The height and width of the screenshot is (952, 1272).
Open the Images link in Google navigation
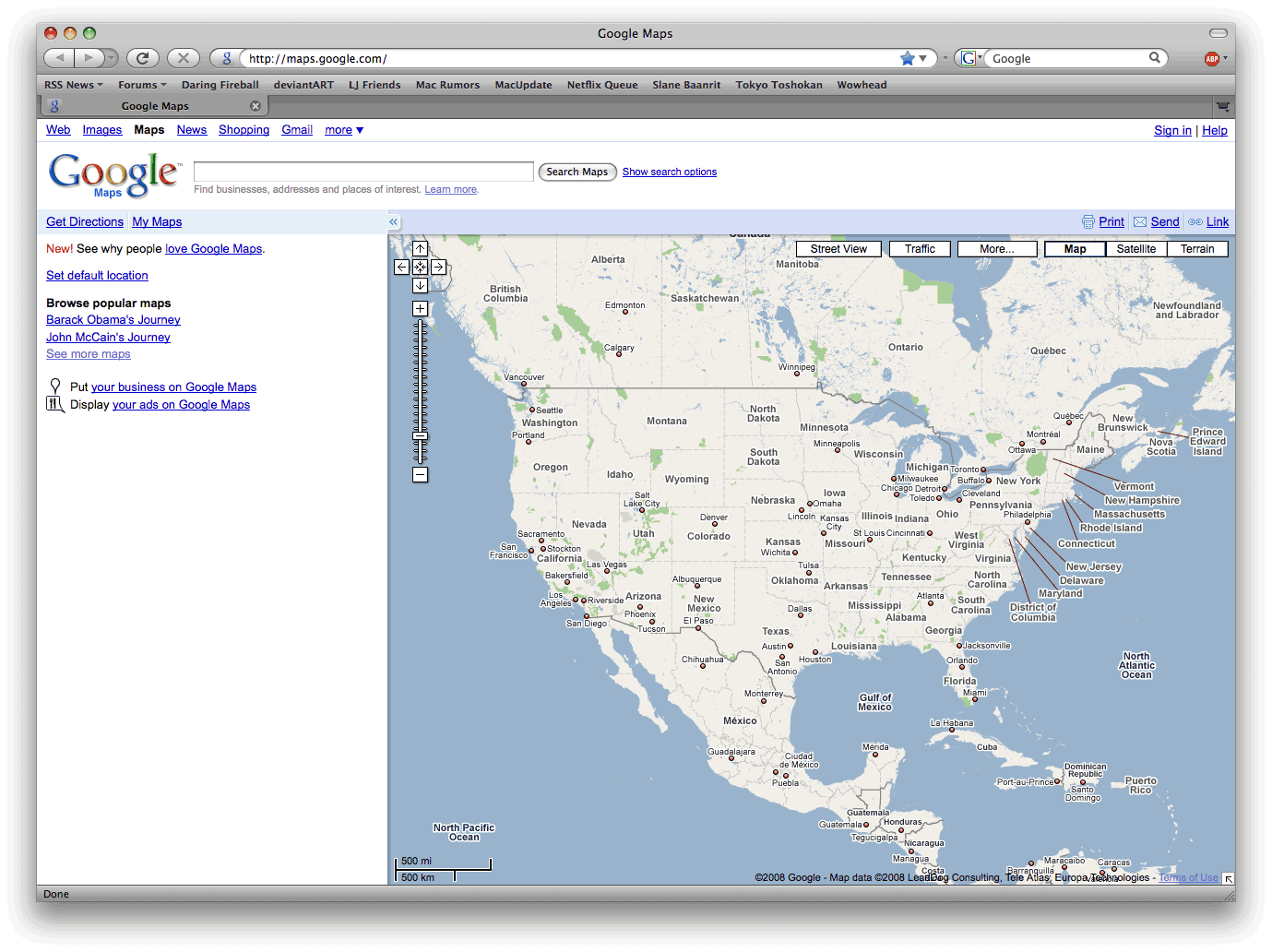[x=102, y=130]
